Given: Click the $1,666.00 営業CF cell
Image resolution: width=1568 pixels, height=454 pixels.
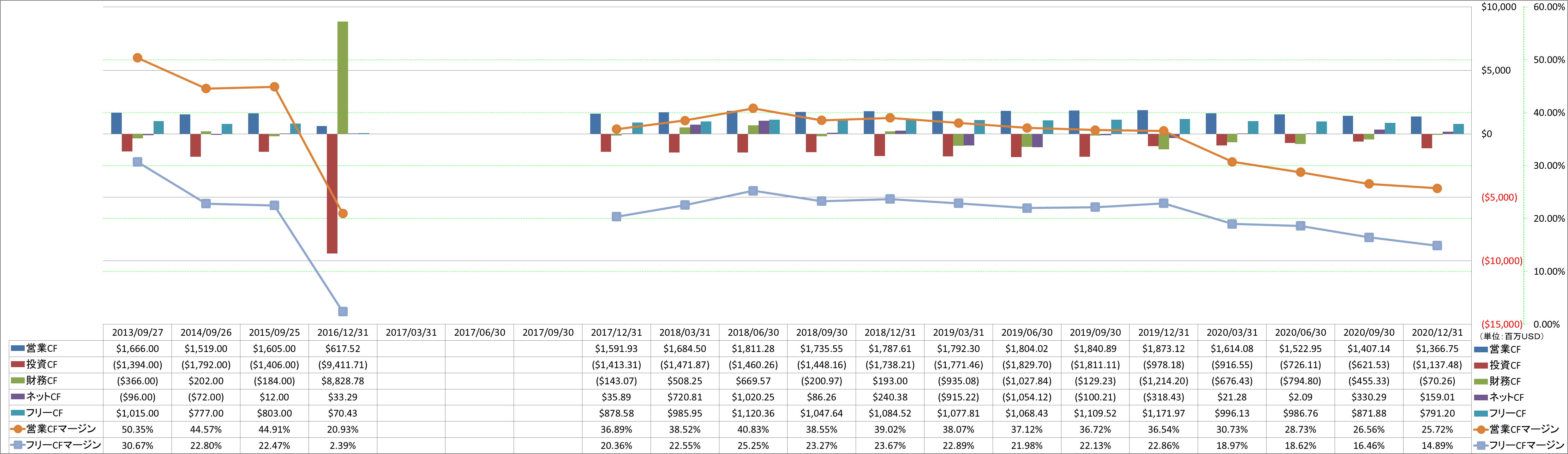Looking at the screenshot, I should pyautogui.click(x=138, y=349).
